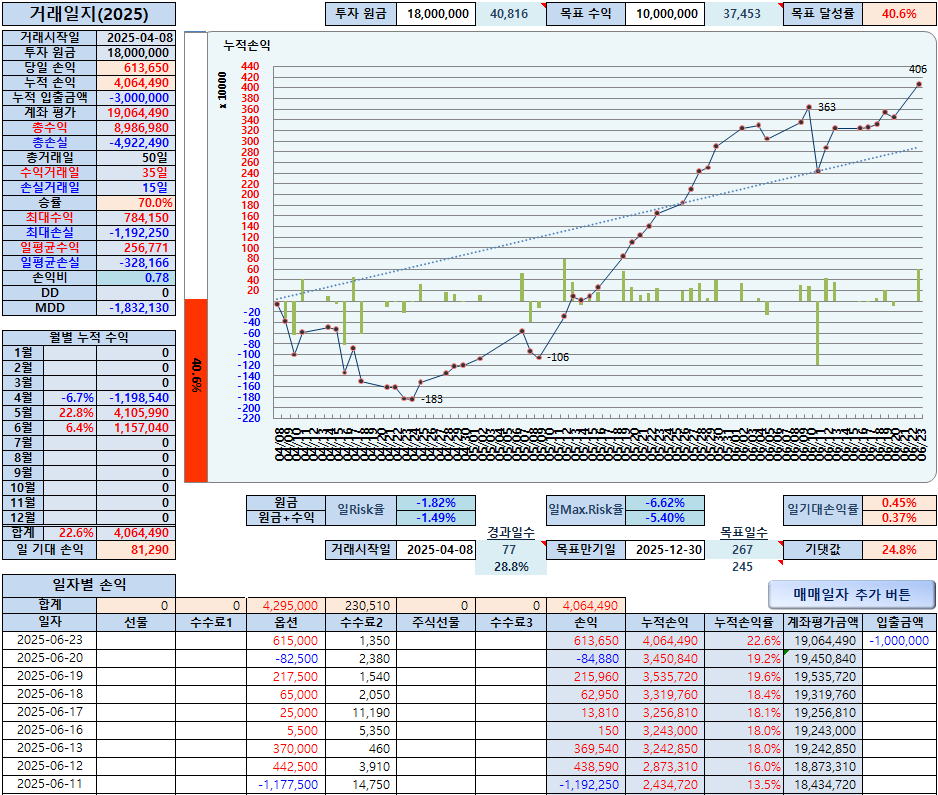Click the 계좌 평가 label cell
This screenshot has height=795, width=938.
point(50,112)
